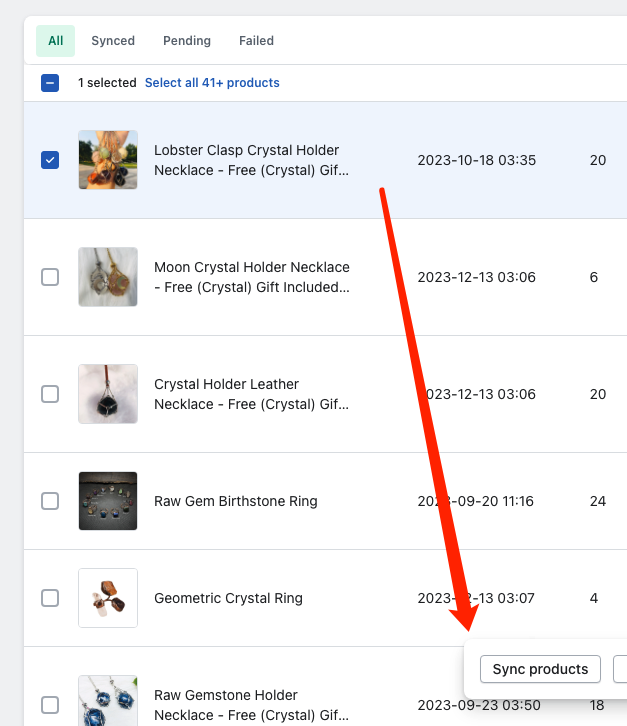Switch to the All tab

(x=55, y=41)
